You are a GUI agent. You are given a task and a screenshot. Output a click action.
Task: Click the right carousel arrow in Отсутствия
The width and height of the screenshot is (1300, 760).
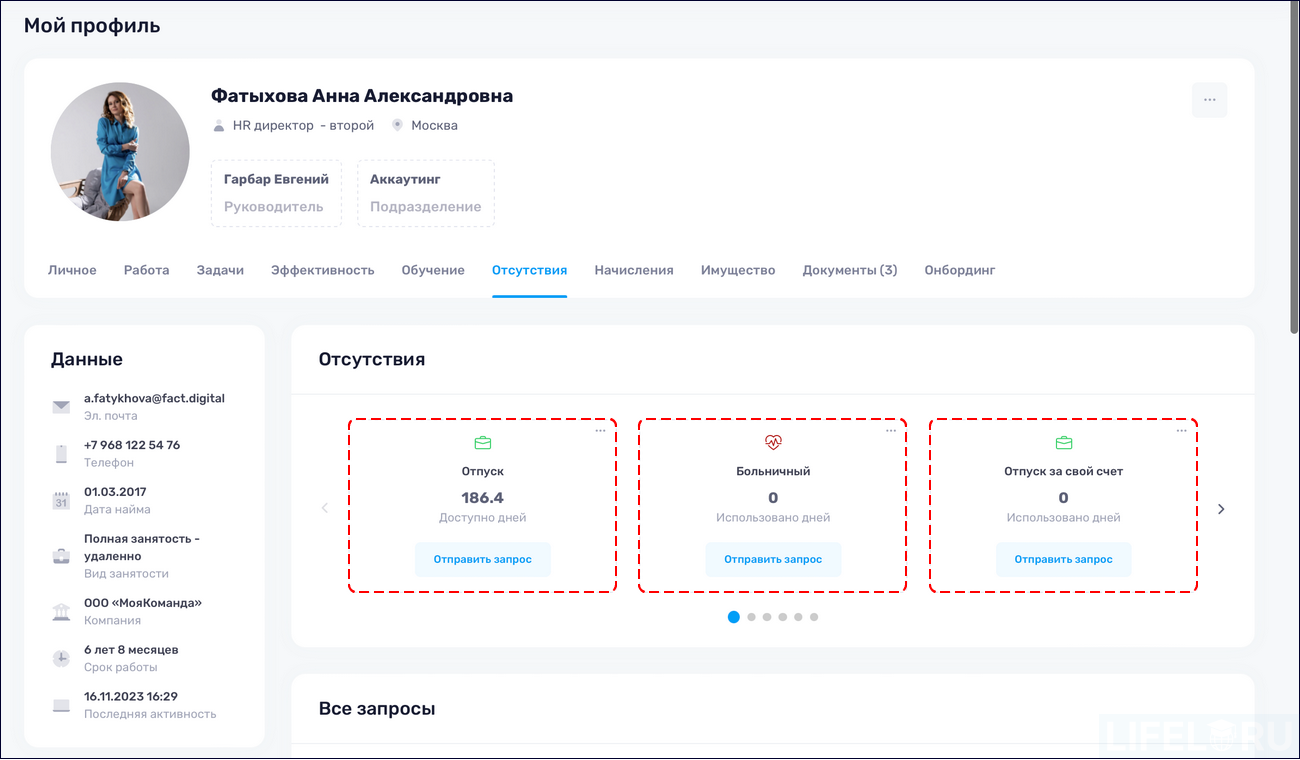[1221, 508]
